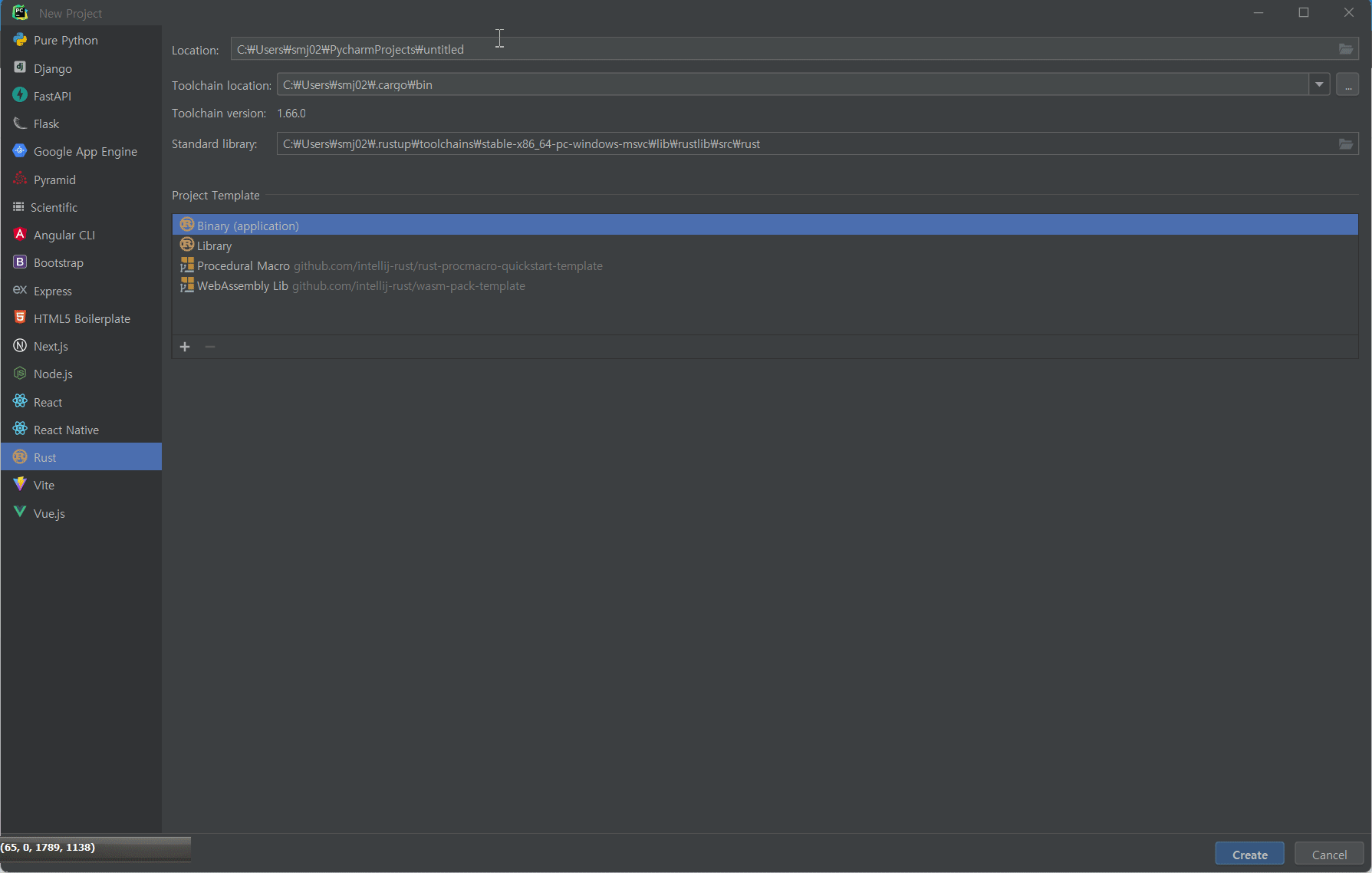This screenshot has height=873, width=1372.
Task: Click the toolchain version 1.66.0 text
Action: coord(291,114)
